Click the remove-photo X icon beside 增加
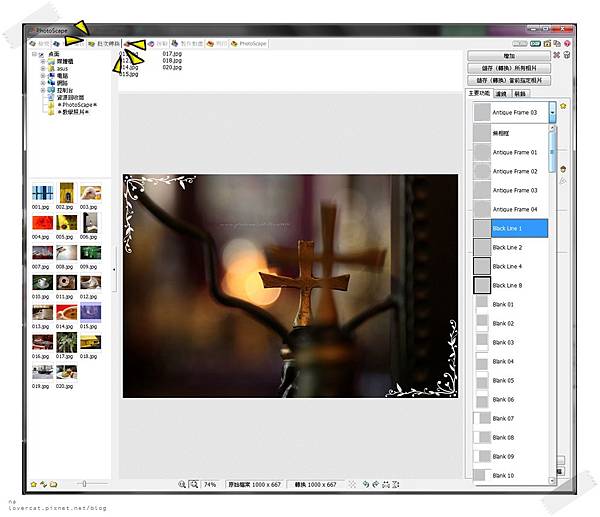Image resolution: width=600 pixels, height=517 pixels. (556, 55)
